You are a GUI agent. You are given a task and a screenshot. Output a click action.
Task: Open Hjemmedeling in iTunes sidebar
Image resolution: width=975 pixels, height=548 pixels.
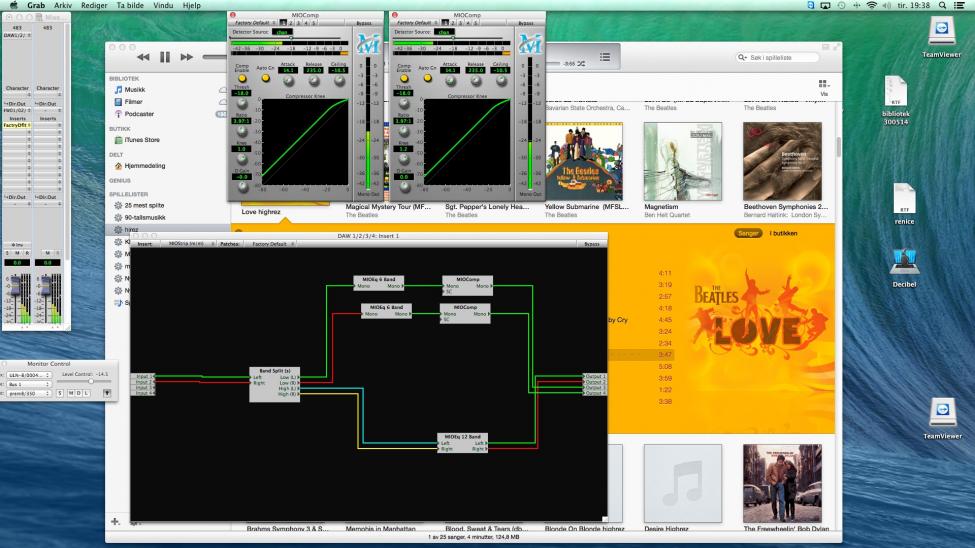click(144, 166)
